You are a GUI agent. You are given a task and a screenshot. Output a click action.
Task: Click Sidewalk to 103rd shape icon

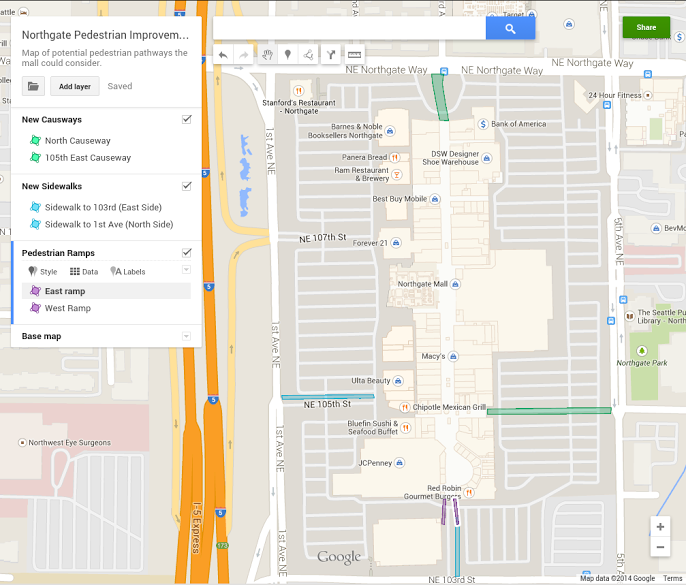point(35,207)
